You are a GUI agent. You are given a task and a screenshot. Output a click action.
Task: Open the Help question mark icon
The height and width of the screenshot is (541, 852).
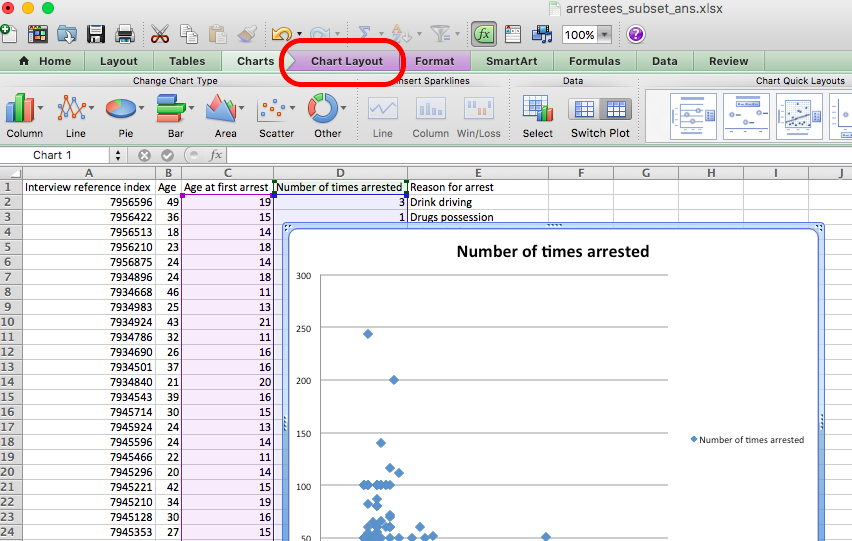[x=636, y=35]
